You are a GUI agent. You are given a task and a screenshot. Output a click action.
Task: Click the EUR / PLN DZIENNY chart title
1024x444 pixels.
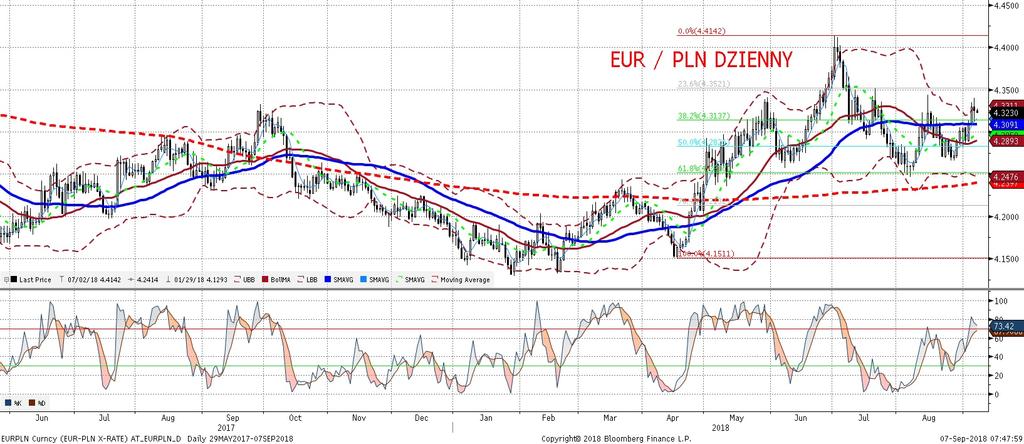701,60
